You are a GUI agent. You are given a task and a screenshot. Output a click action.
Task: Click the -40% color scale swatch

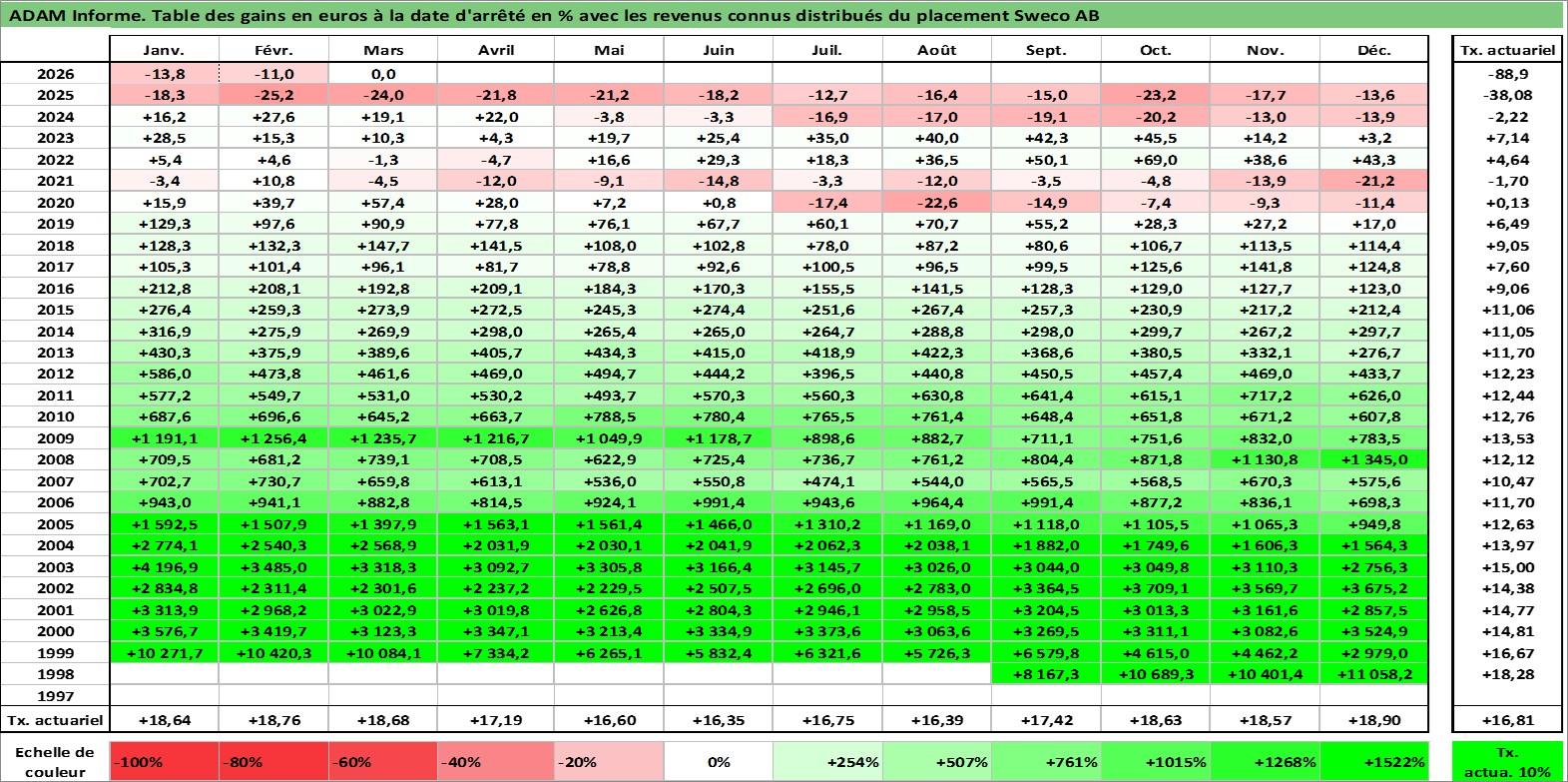[x=496, y=761]
